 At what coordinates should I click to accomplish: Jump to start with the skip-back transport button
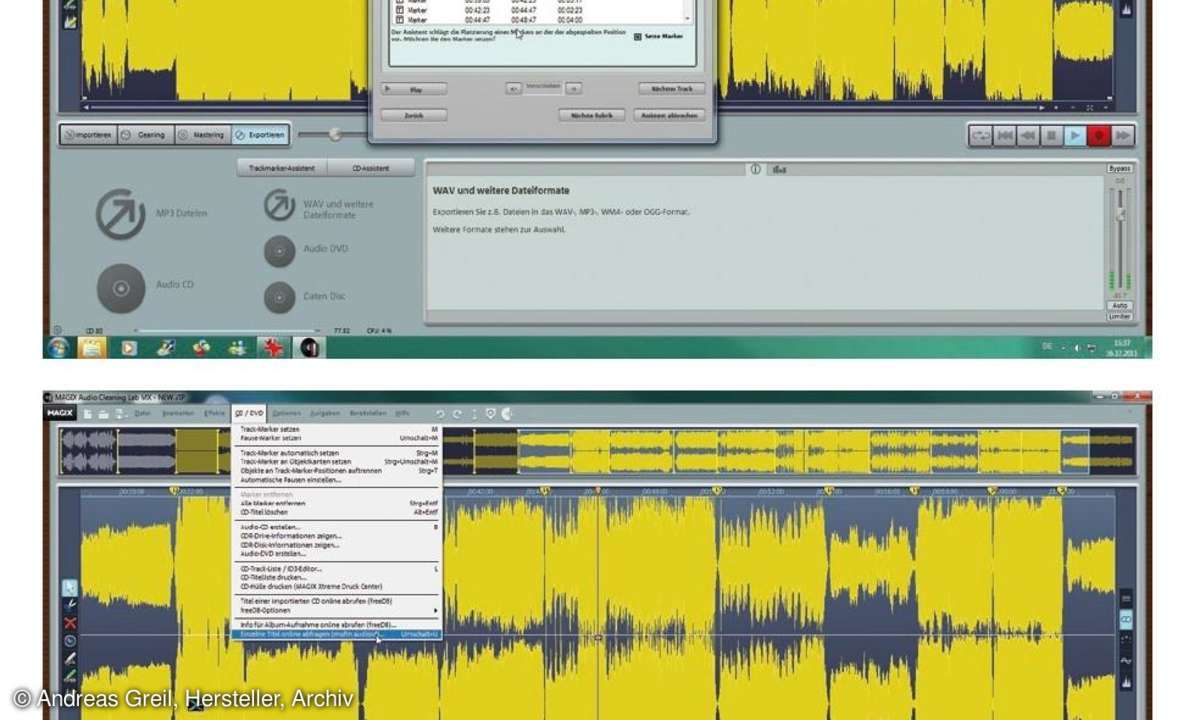(x=1005, y=135)
